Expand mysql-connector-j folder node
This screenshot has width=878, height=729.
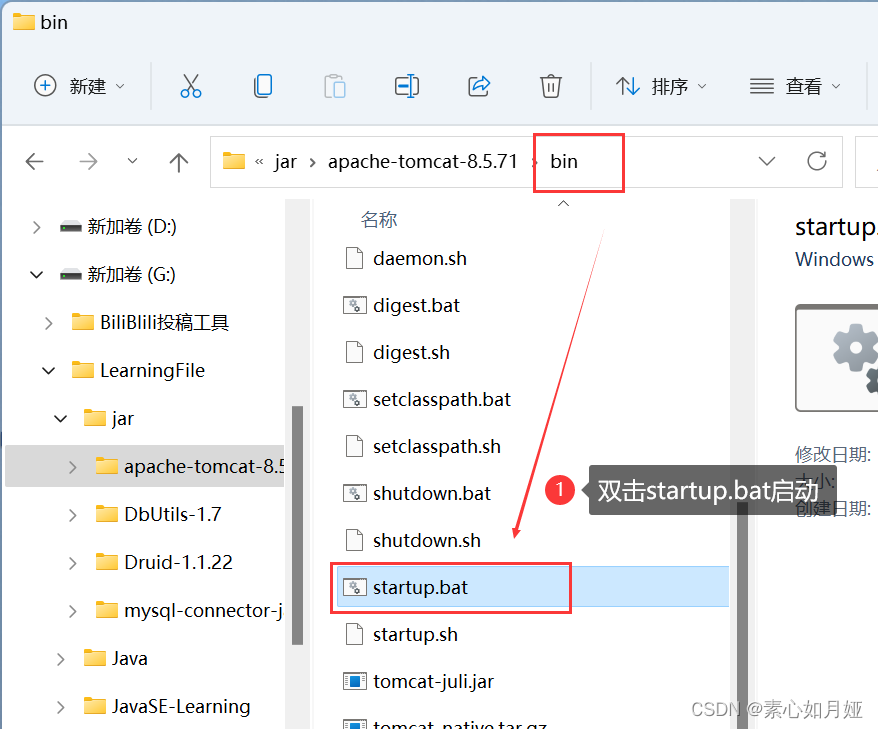click(73, 611)
